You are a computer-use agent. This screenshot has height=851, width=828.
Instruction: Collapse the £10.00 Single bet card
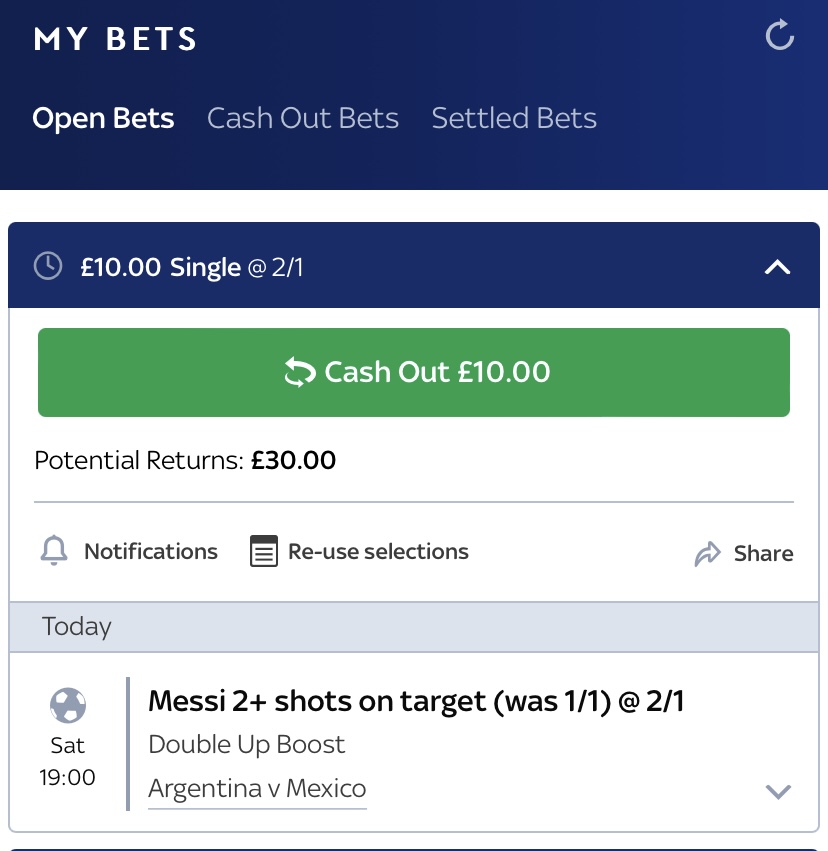[x=778, y=266]
